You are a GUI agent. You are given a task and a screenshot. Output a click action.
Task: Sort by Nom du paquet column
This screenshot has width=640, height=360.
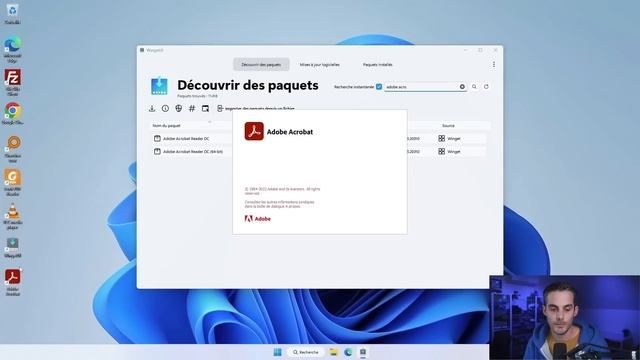167,126
